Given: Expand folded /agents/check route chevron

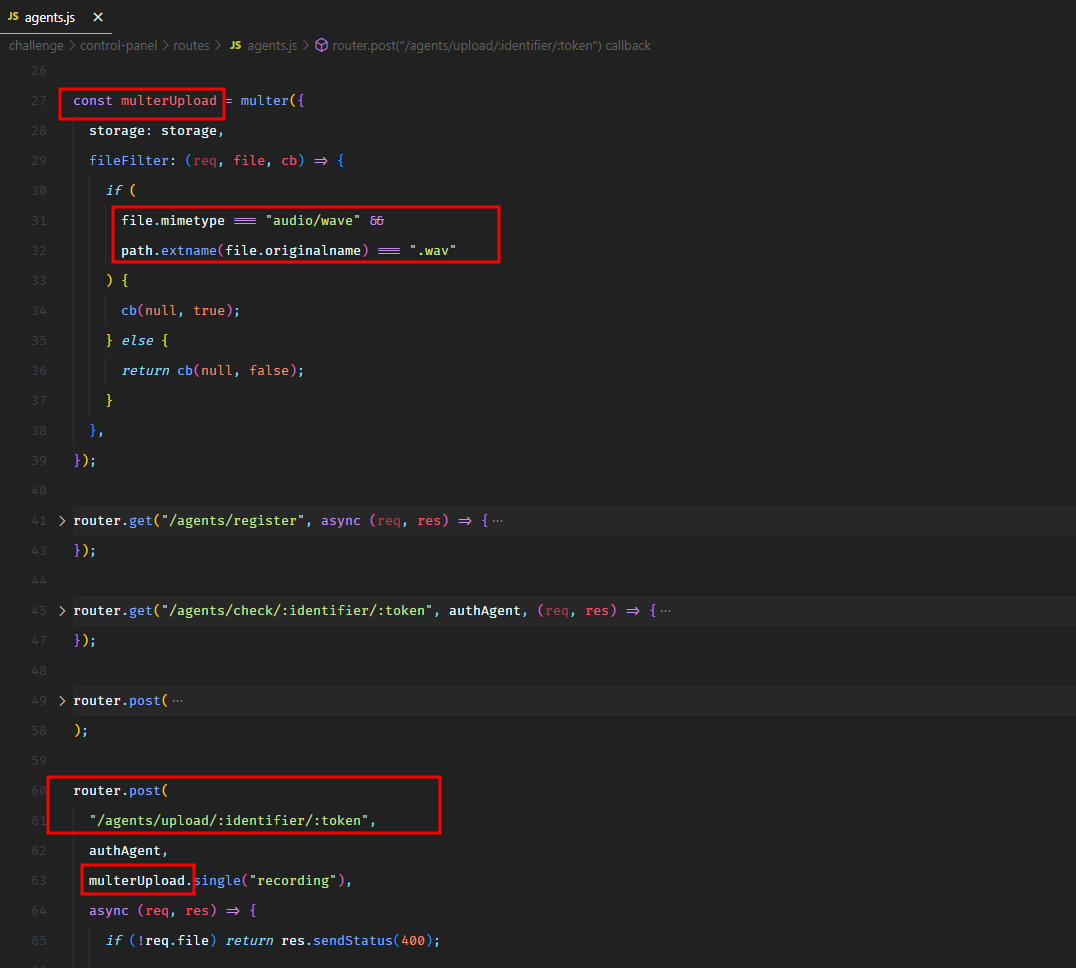Looking at the screenshot, I should 63,611.
